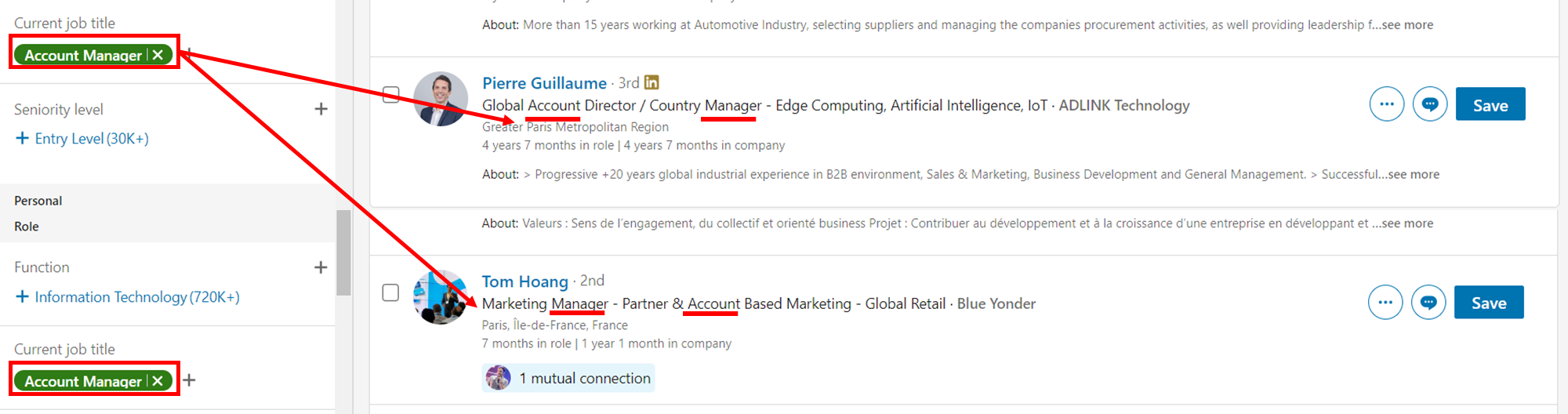The image size is (1568, 414).
Task: Add another title beside lower Account Manager tag
Action: (x=189, y=381)
